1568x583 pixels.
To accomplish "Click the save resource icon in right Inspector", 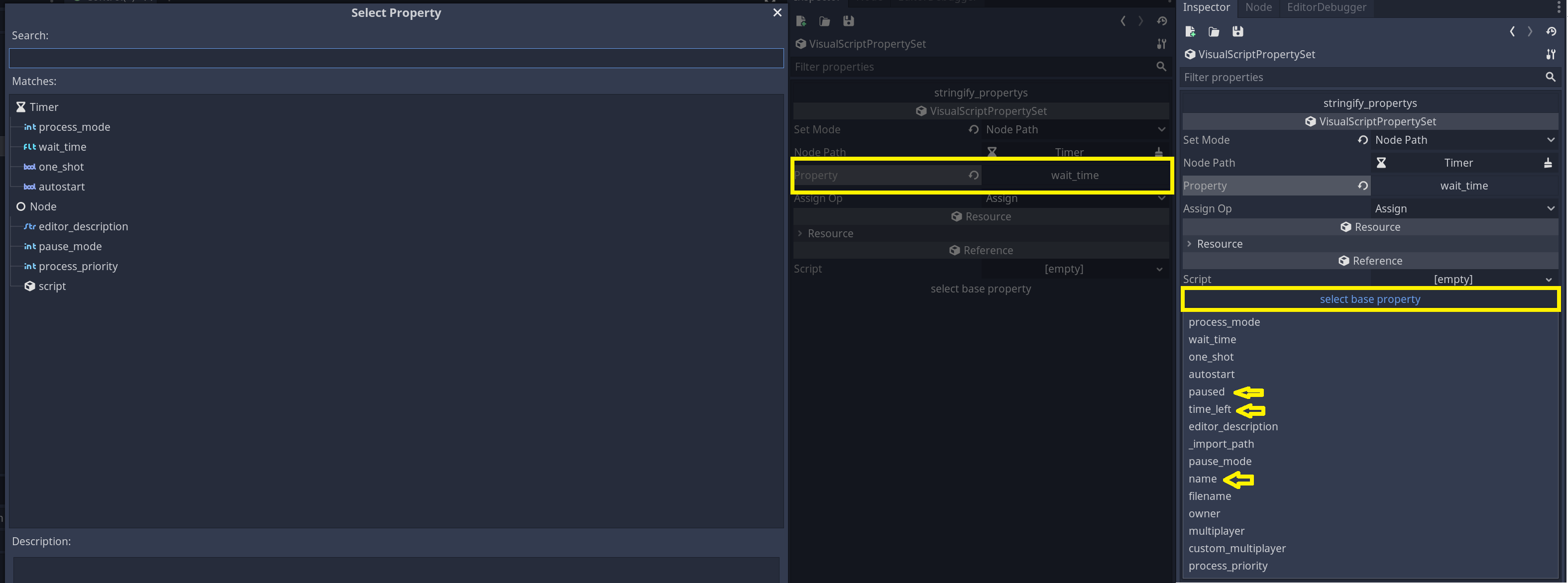I will click(1237, 32).
